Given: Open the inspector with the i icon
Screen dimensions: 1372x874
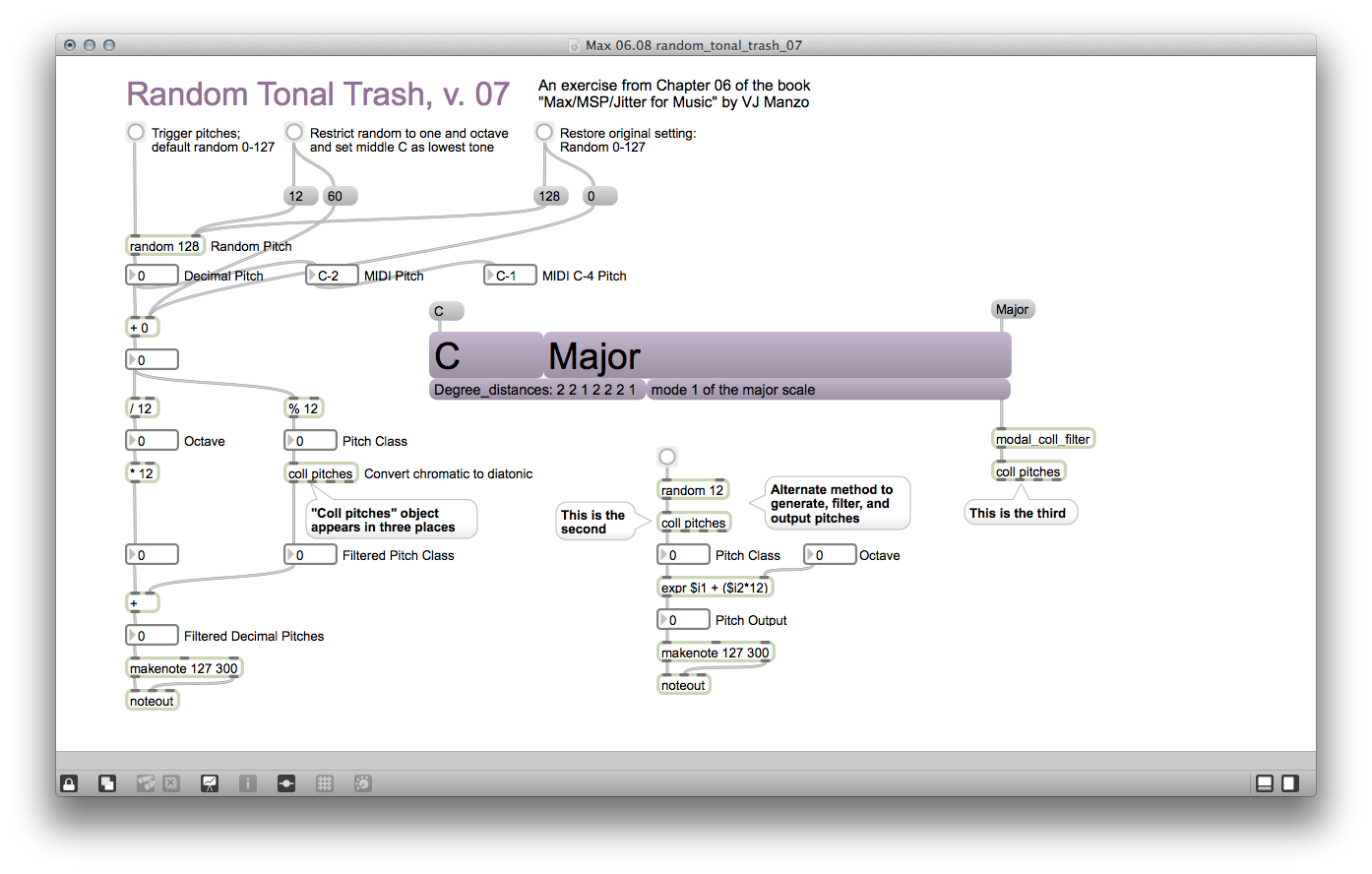Looking at the screenshot, I should (x=248, y=783).
